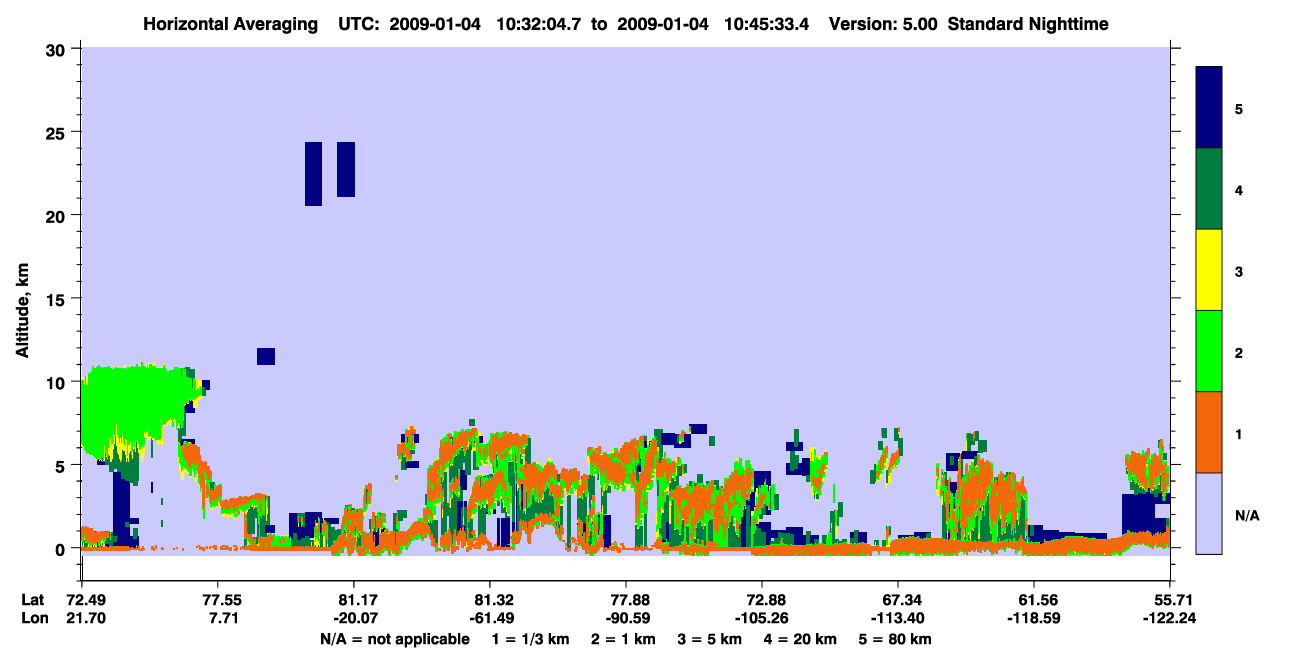Click the dark blue colorbar segment labeled 5
The width and height of the screenshot is (1300, 667).
click(x=1209, y=108)
